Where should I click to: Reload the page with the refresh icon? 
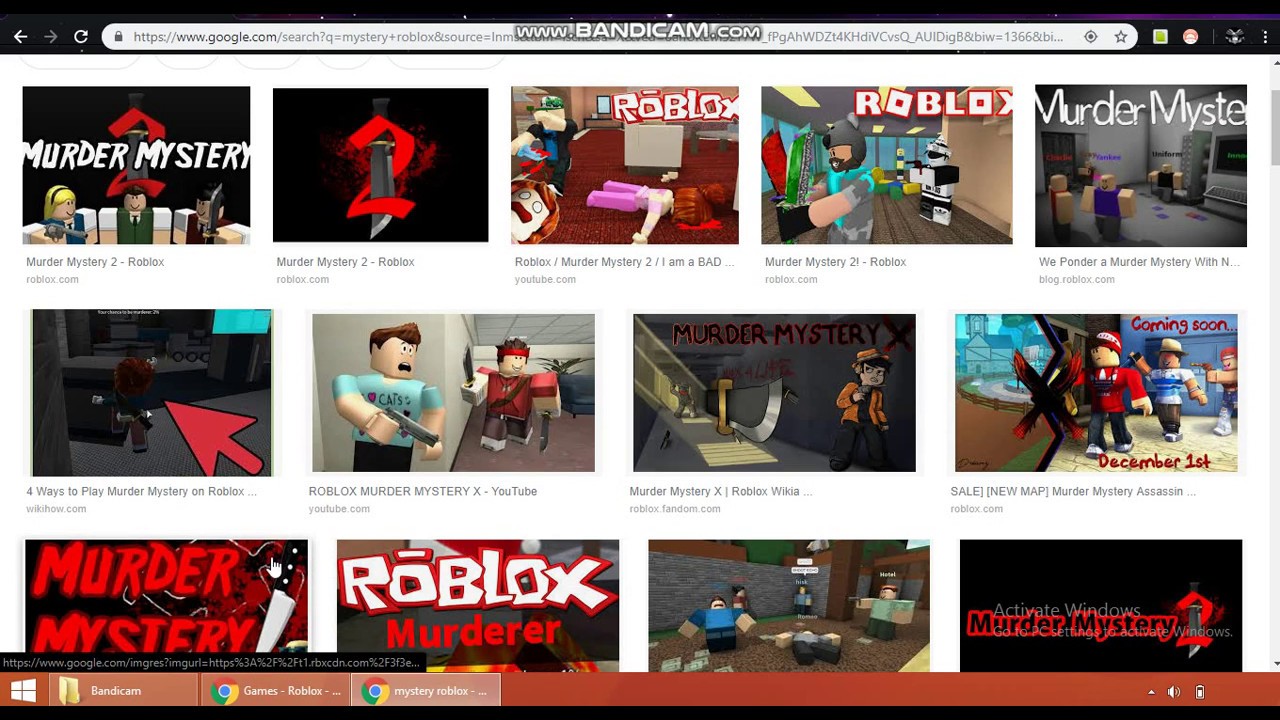click(x=81, y=37)
